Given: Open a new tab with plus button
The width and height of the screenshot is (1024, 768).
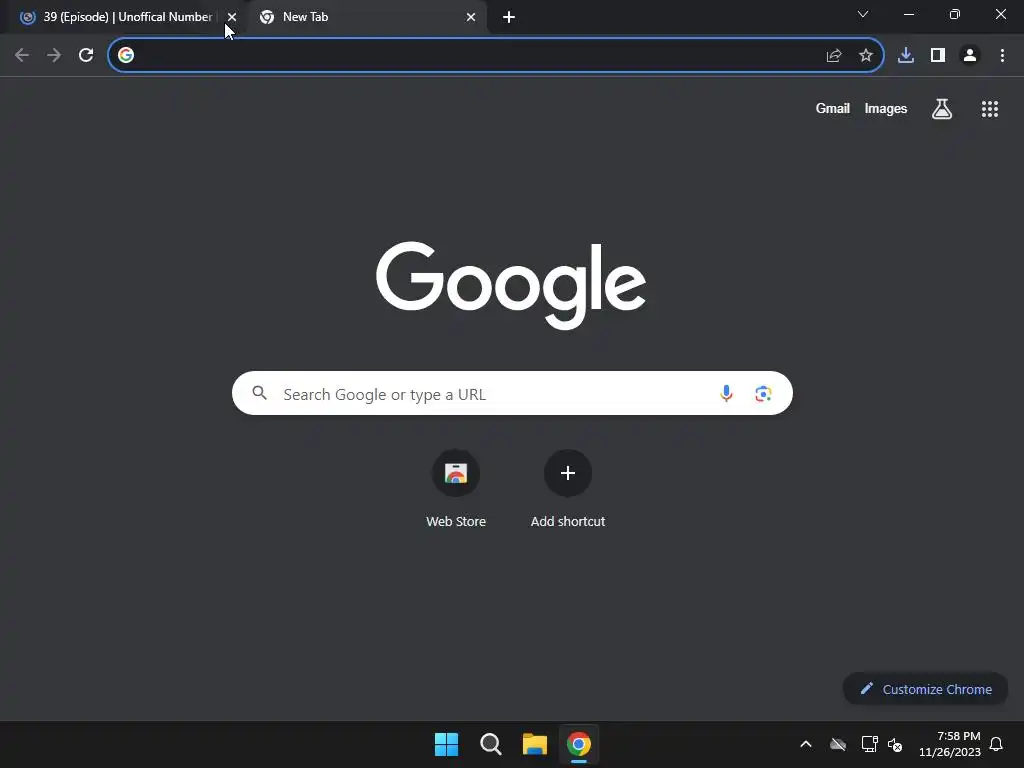Looking at the screenshot, I should point(509,17).
